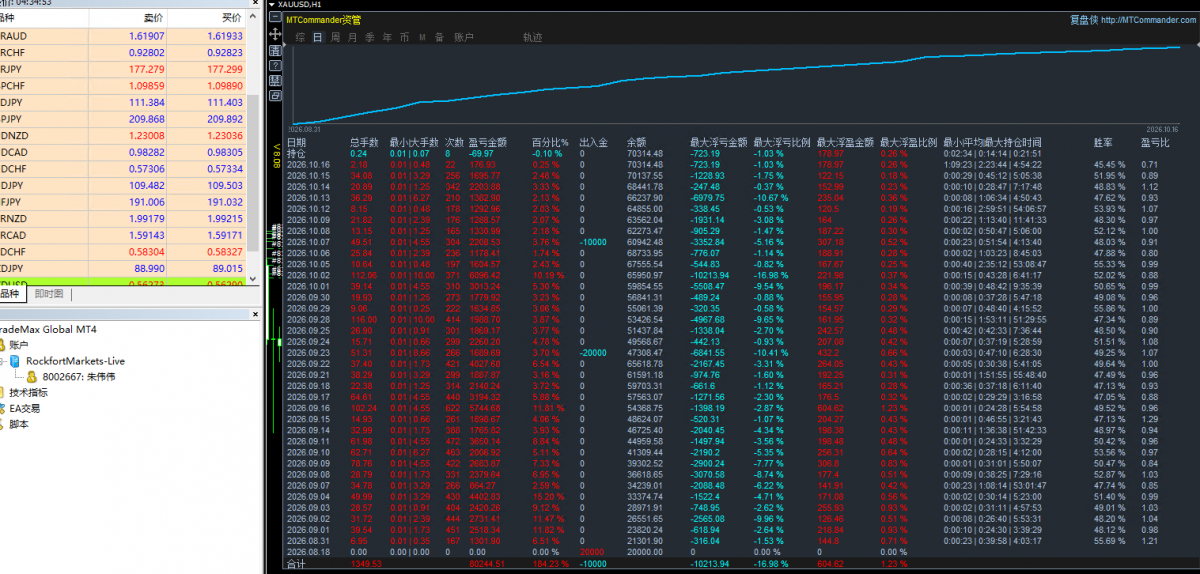This screenshot has height=574, width=1200.
Task: Click the market watch scrollbar down arrow
Action: click(x=253, y=279)
